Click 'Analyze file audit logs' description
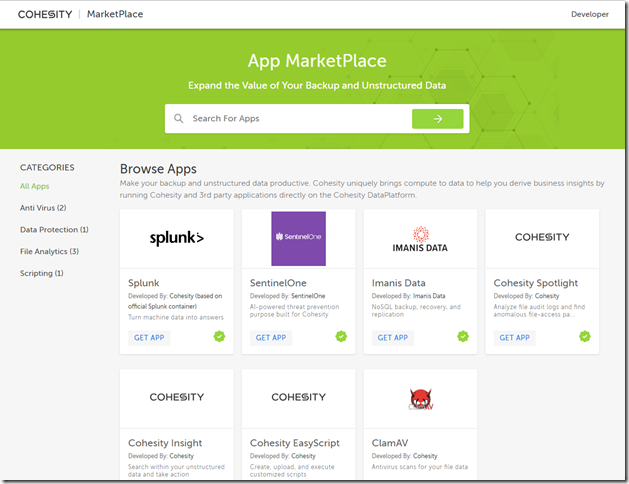 (539, 310)
